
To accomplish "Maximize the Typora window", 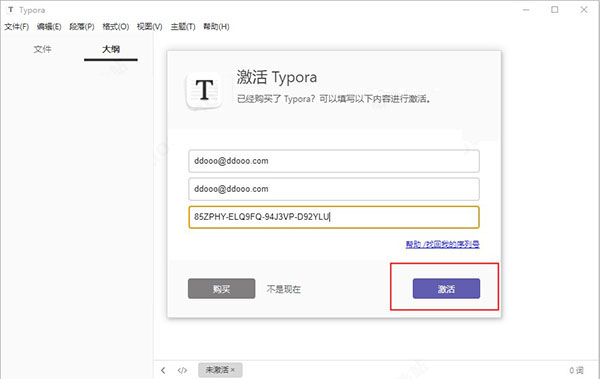I will [x=554, y=10].
